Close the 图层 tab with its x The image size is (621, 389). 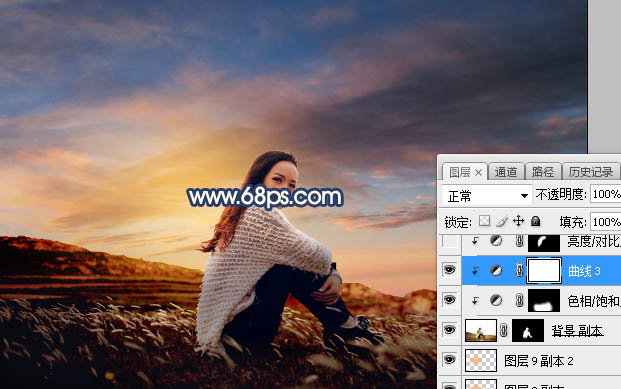point(478,173)
